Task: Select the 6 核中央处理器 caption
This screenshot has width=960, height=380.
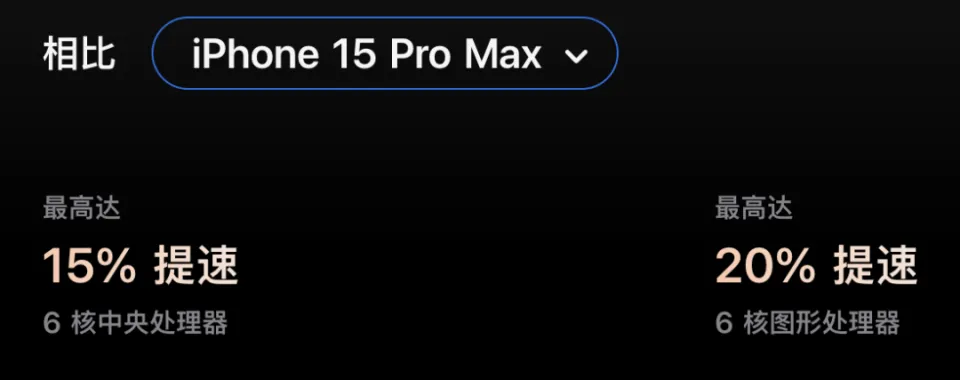Action: coord(135,322)
